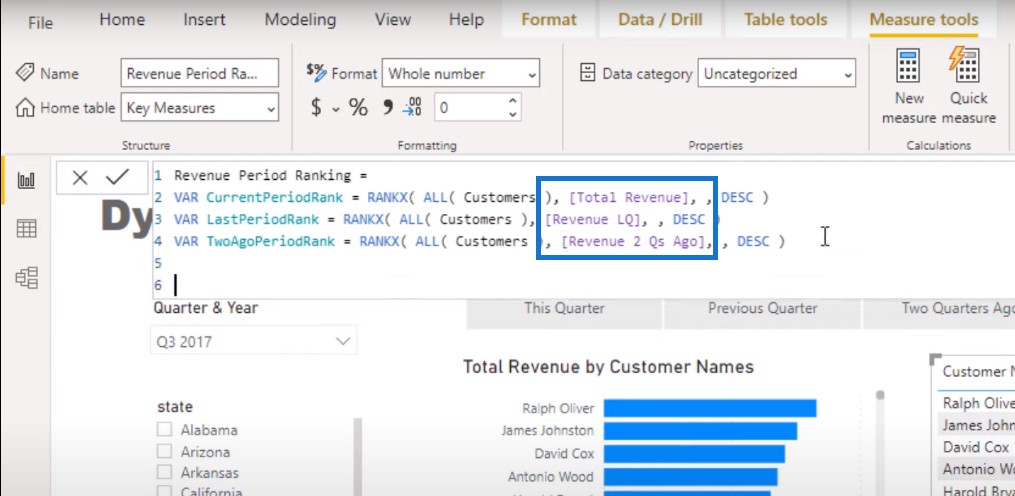This screenshot has height=496, width=1015.
Task: Click the Ralph Oliver bar in chart
Action: point(710,408)
